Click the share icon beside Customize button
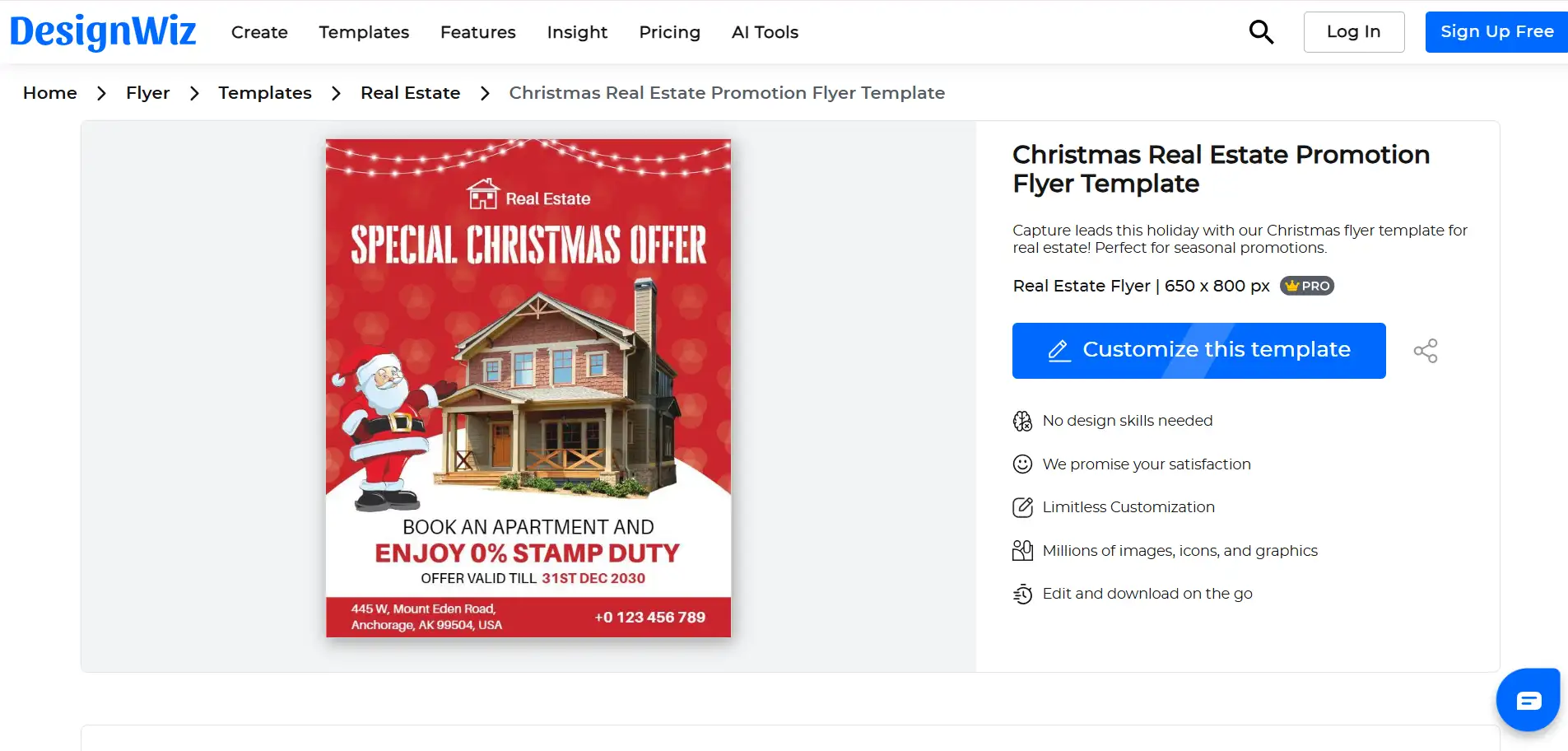Viewport: 1568px width, 751px height. pyautogui.click(x=1426, y=351)
